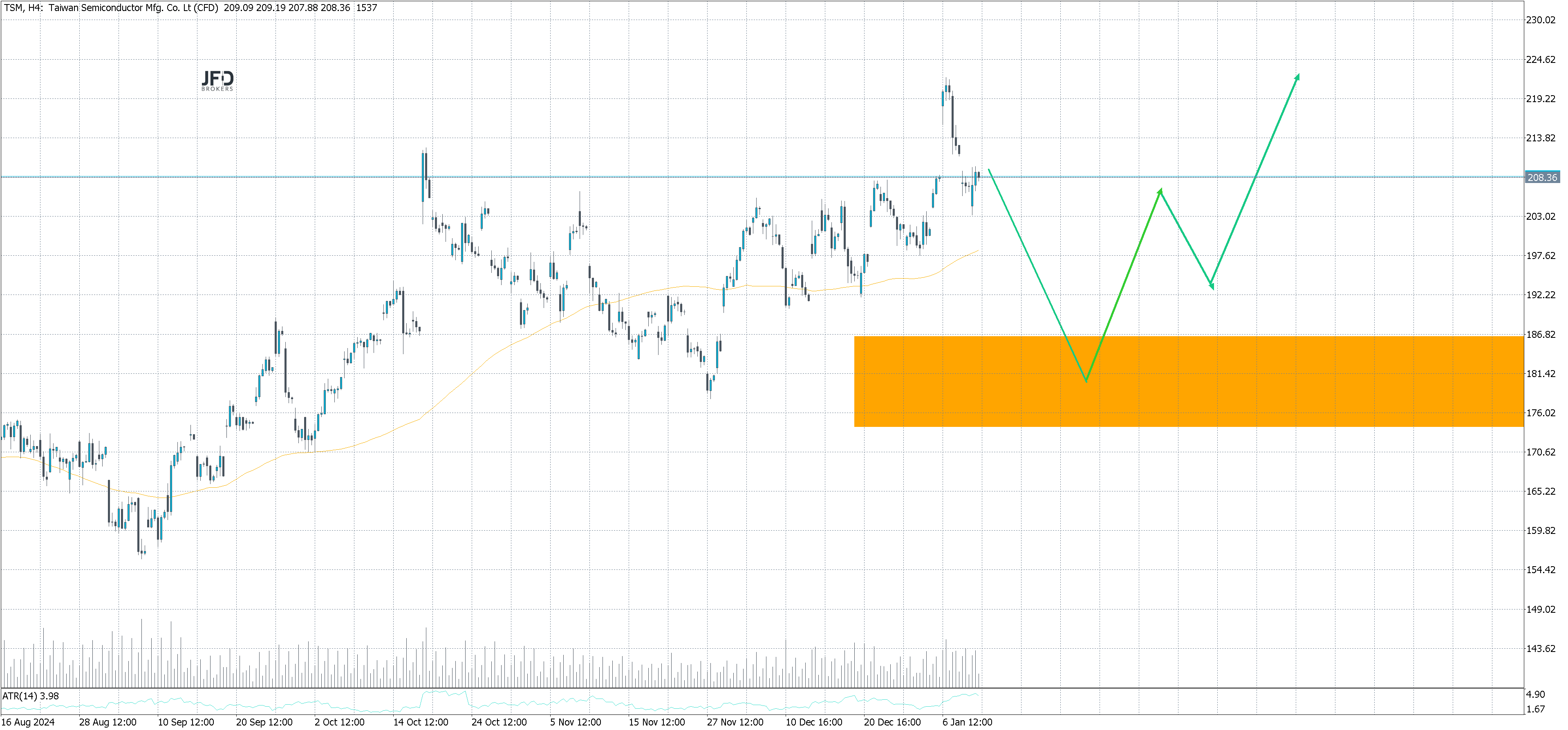Click the orange moving average line end
1568x730 pixels.
pyautogui.click(x=978, y=251)
